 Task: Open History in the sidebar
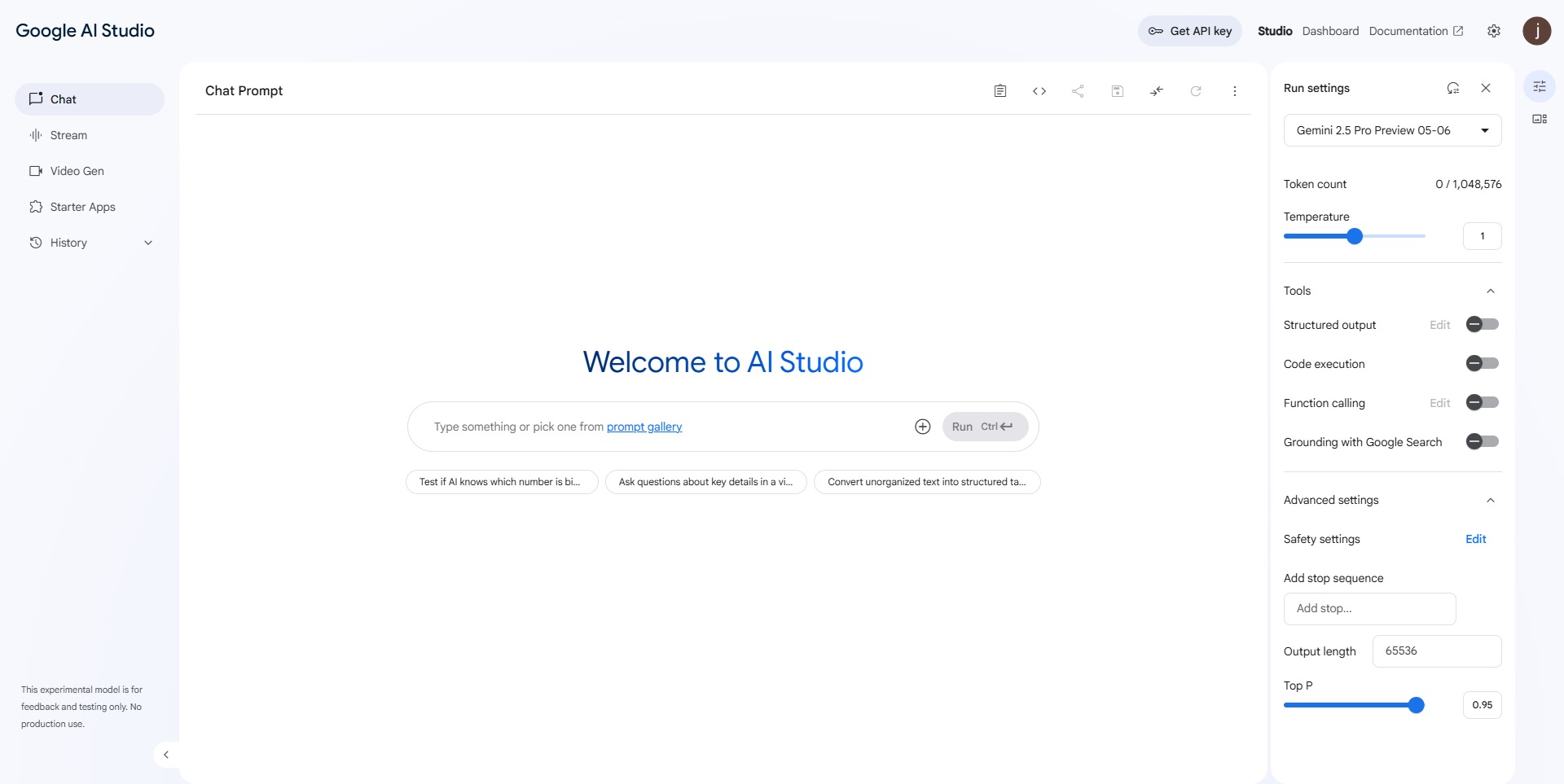(90, 243)
